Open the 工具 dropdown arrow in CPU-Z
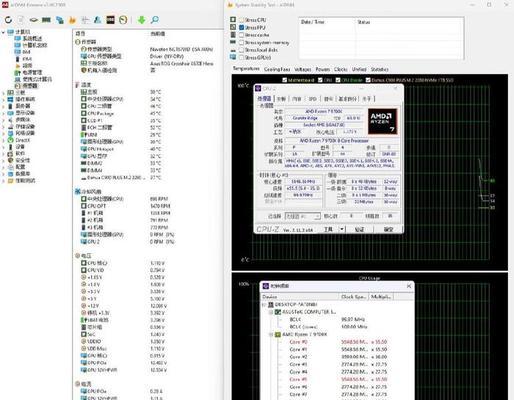 (342, 229)
